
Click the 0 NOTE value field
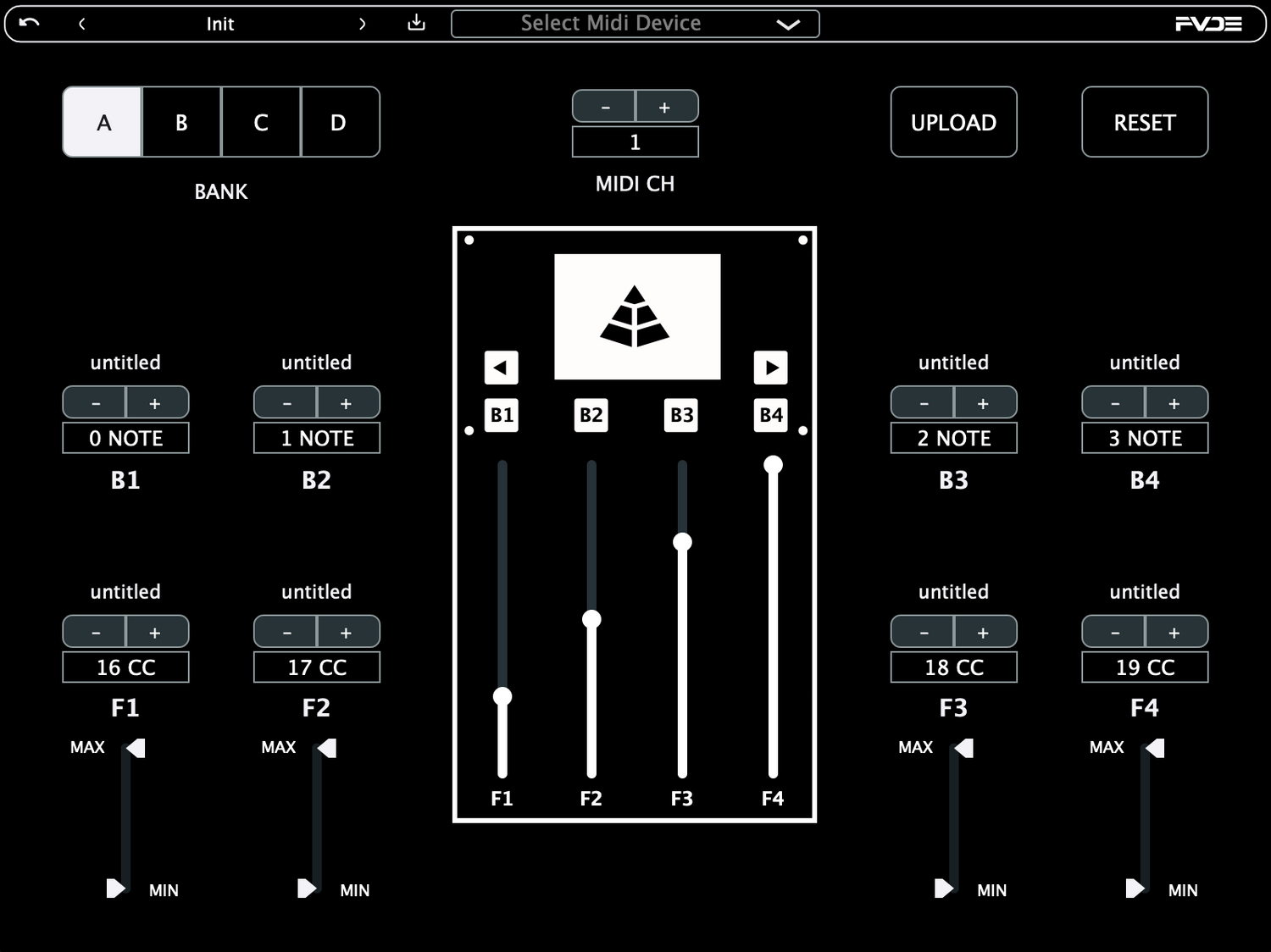coord(125,438)
